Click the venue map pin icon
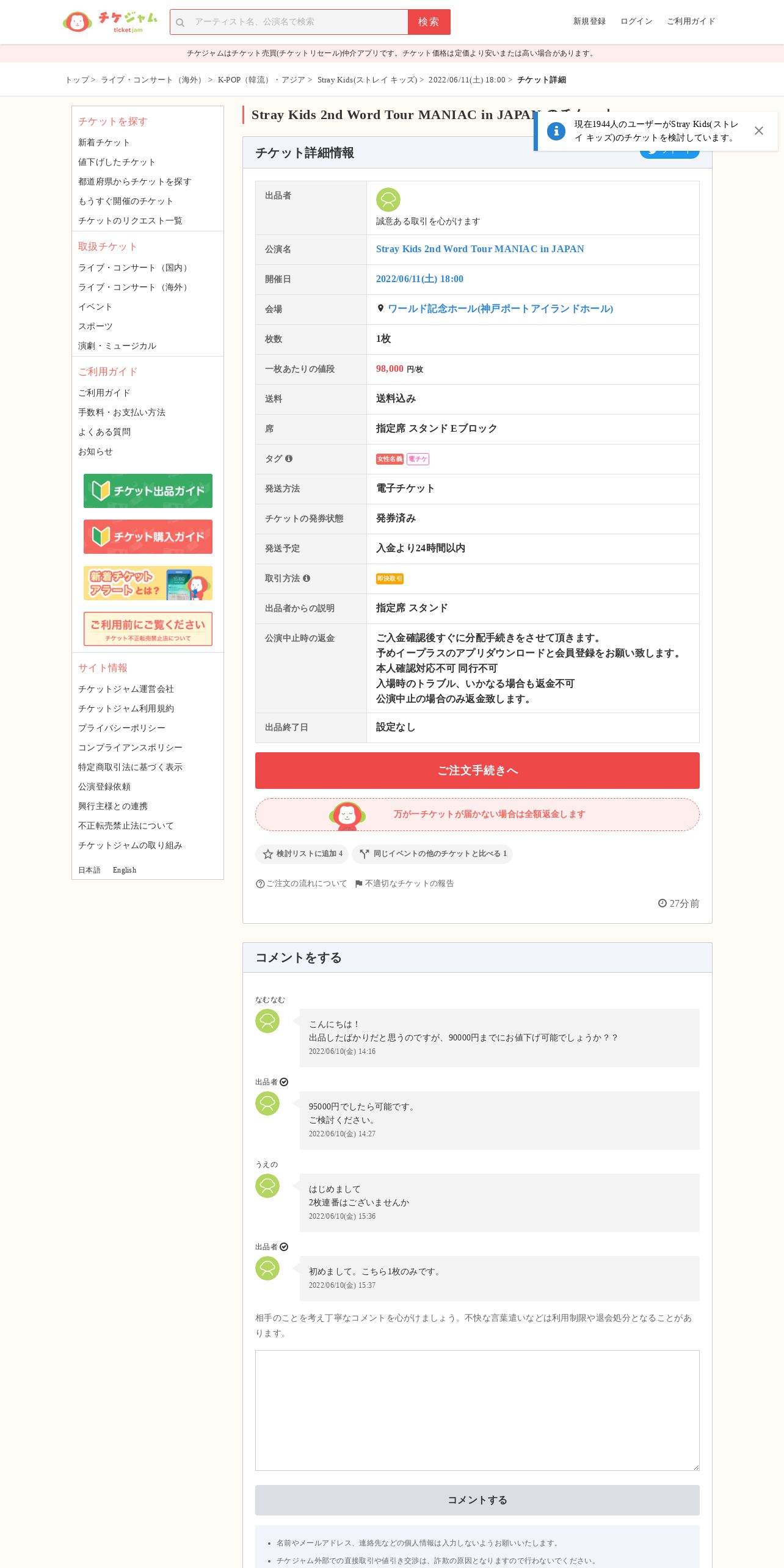Image resolution: width=784 pixels, height=1568 pixels. coord(380,308)
